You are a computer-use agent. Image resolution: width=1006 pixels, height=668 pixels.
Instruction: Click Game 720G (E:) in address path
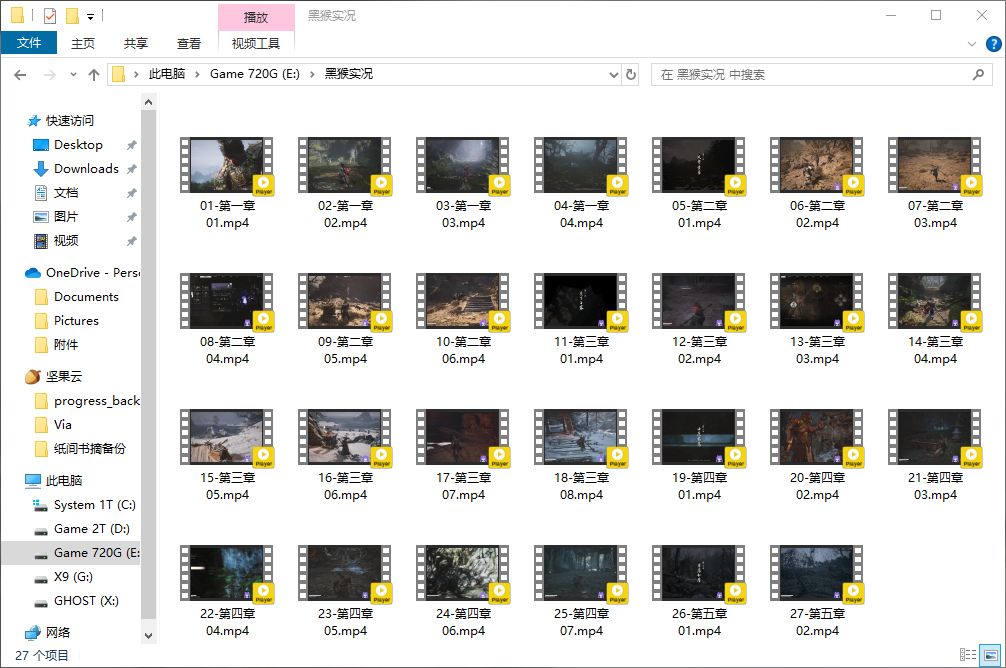pos(255,74)
